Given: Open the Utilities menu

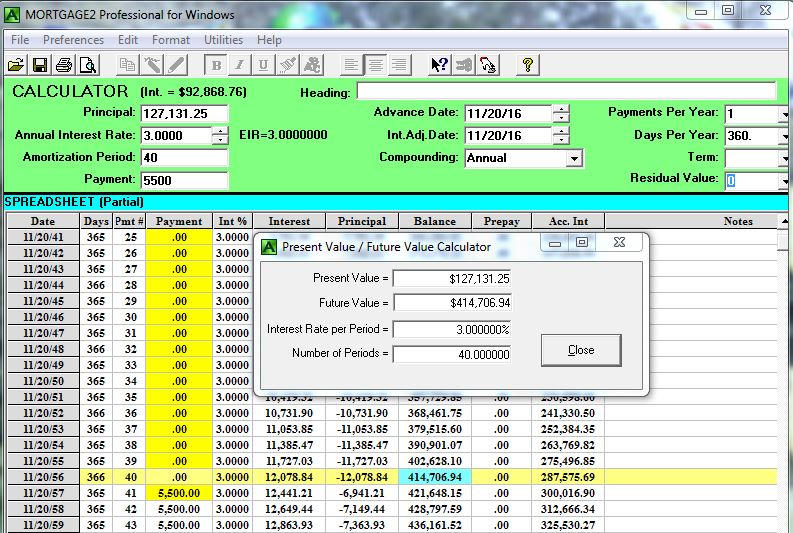Looking at the screenshot, I should (x=223, y=40).
